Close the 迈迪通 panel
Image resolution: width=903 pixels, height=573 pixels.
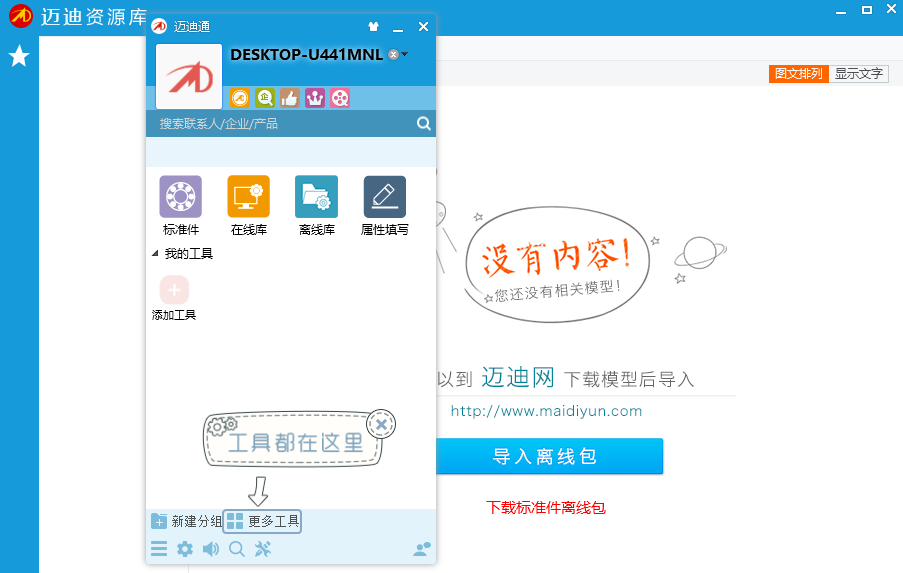tap(423, 26)
